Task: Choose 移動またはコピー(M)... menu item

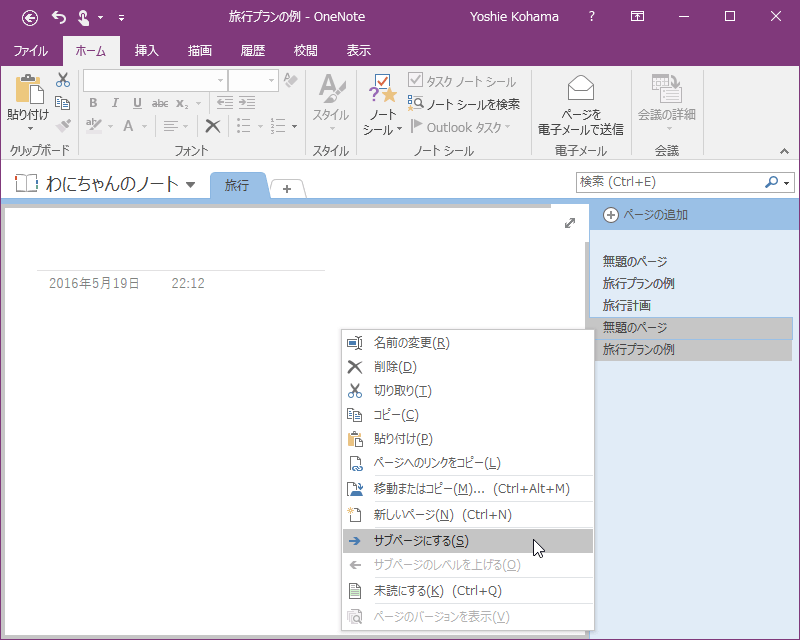Action: coord(467,488)
